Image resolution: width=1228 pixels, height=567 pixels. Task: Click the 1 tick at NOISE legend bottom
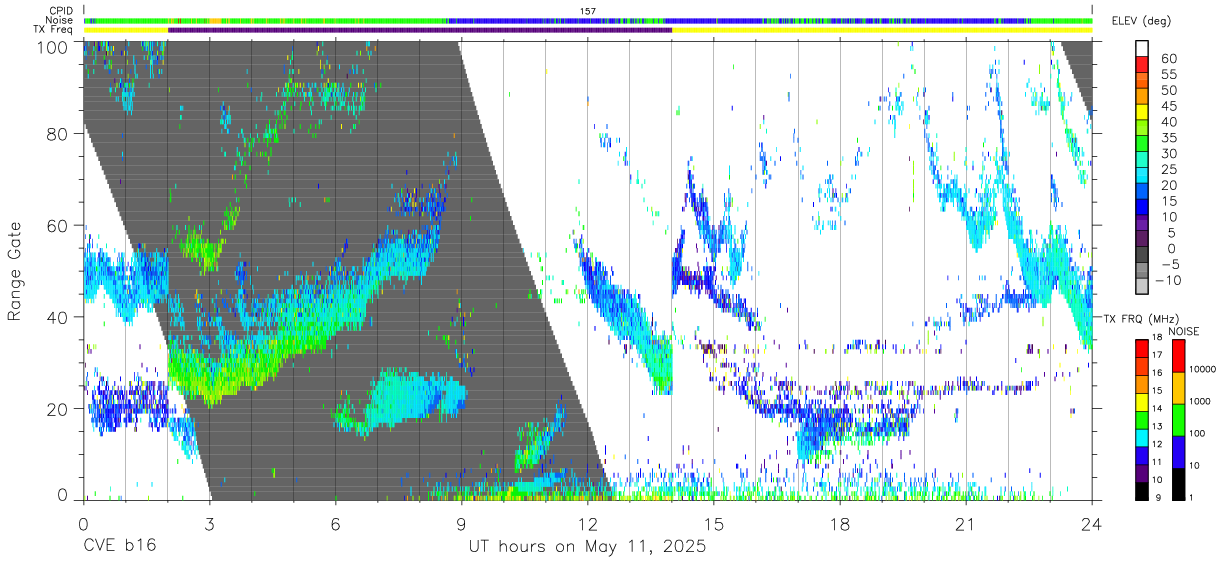click(x=1192, y=498)
